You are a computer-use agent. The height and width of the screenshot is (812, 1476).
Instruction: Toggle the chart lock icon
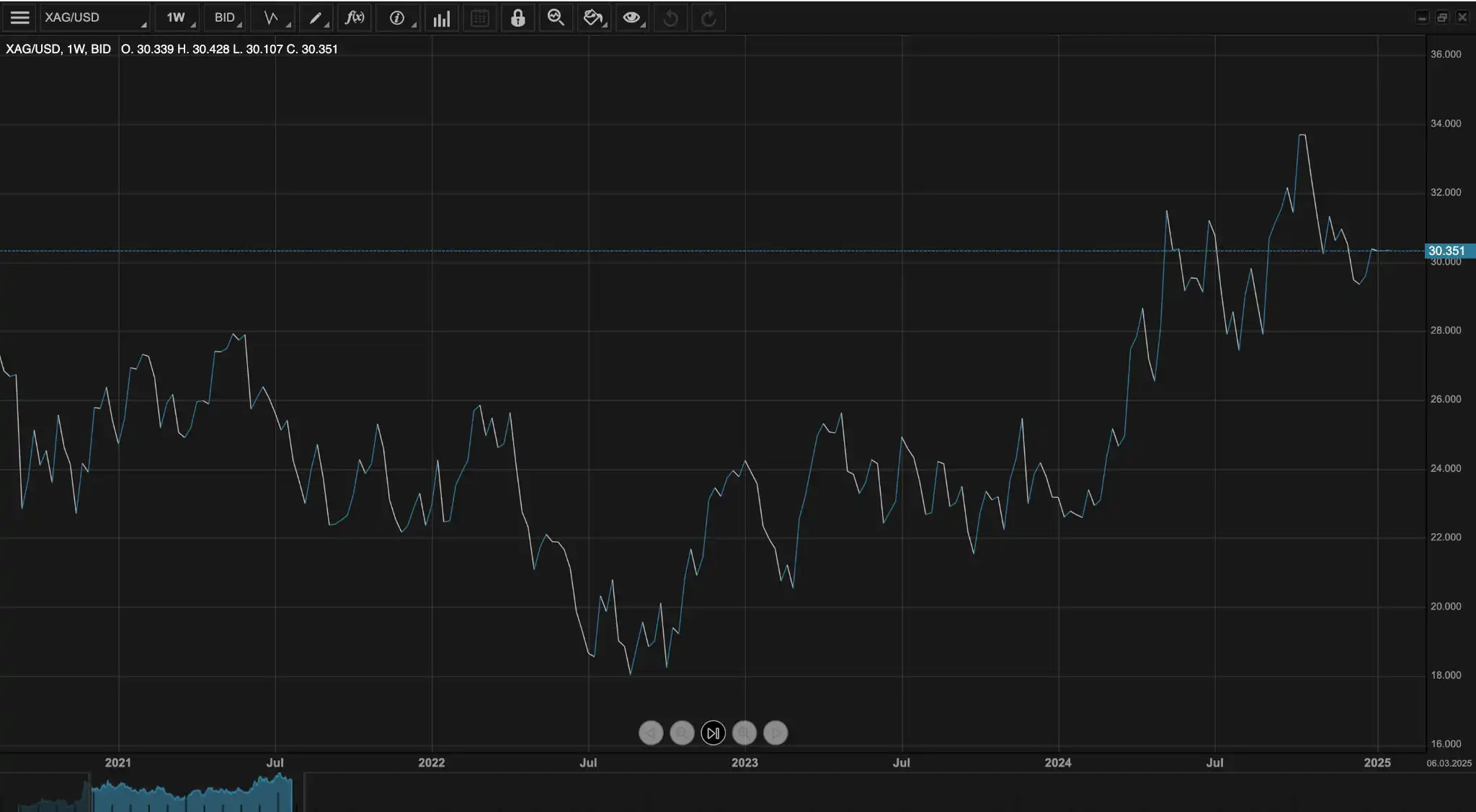click(x=517, y=17)
